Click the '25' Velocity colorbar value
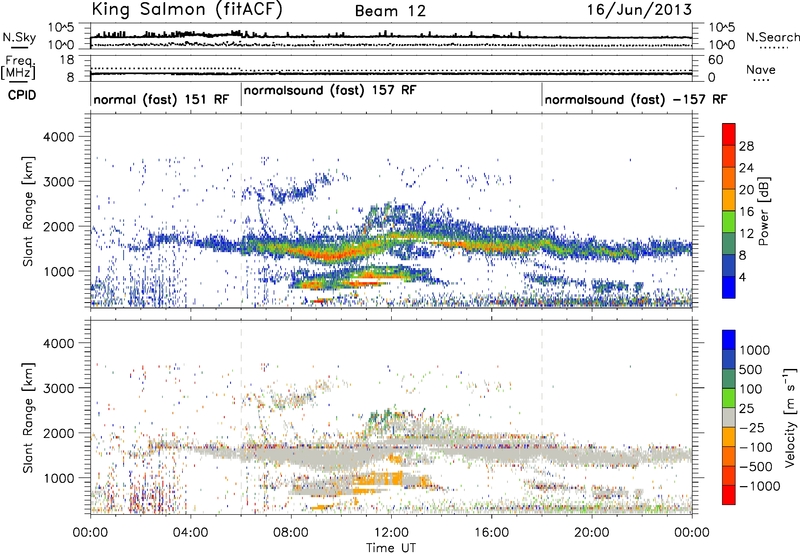 coord(746,409)
